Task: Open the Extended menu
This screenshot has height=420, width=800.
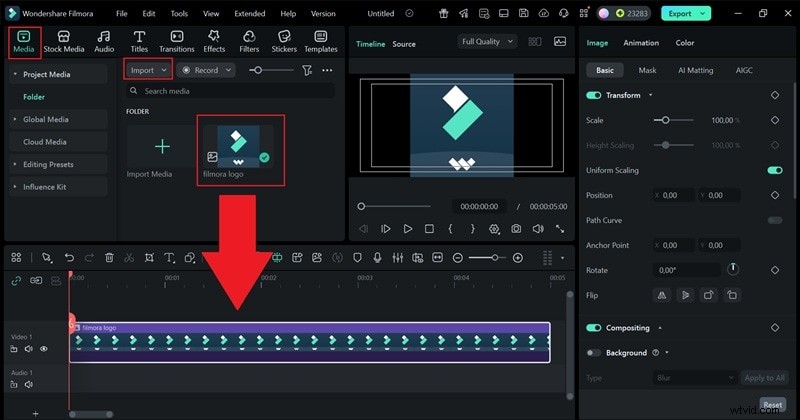Action: (x=249, y=14)
